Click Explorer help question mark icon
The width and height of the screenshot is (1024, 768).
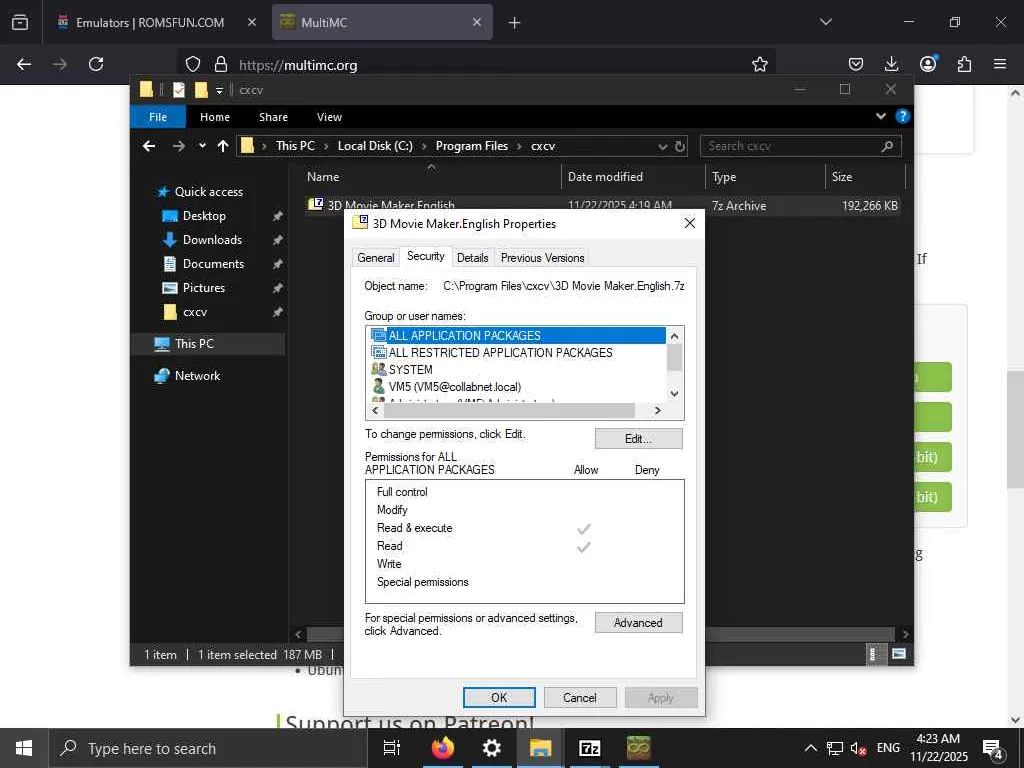(903, 116)
